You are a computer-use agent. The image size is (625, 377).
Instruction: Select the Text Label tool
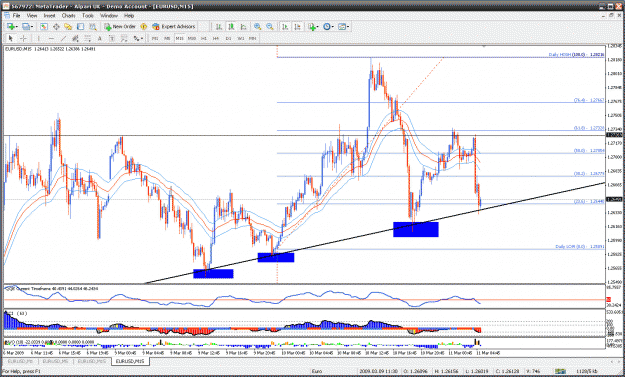click(x=112, y=38)
